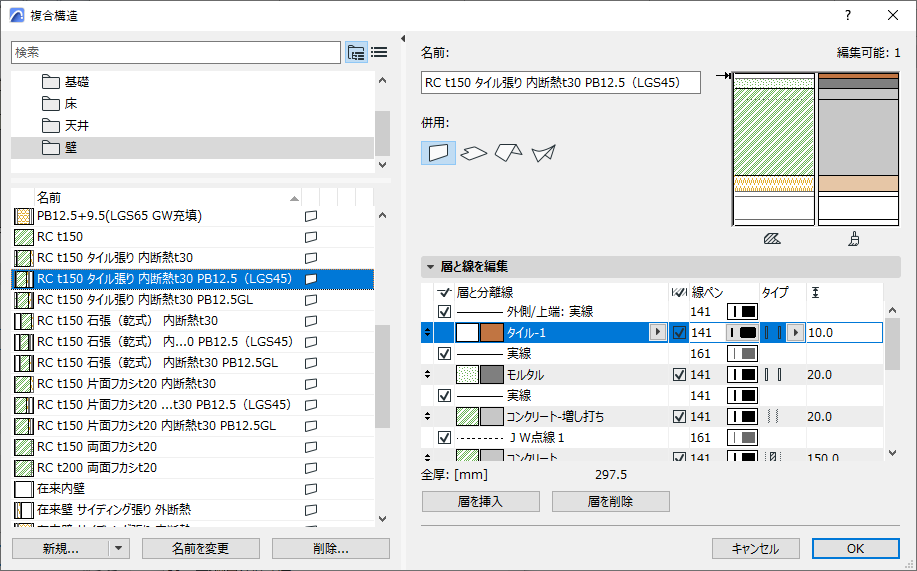Toggle the 外側/上端: 実線 line checkbox
The width and height of the screenshot is (917, 571).
point(444,312)
